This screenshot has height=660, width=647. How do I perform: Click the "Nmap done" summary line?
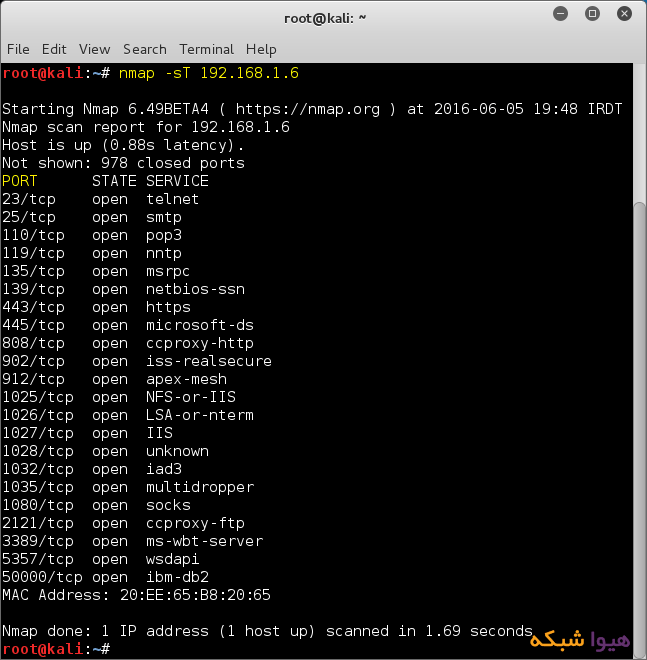pyautogui.click(x=266, y=631)
